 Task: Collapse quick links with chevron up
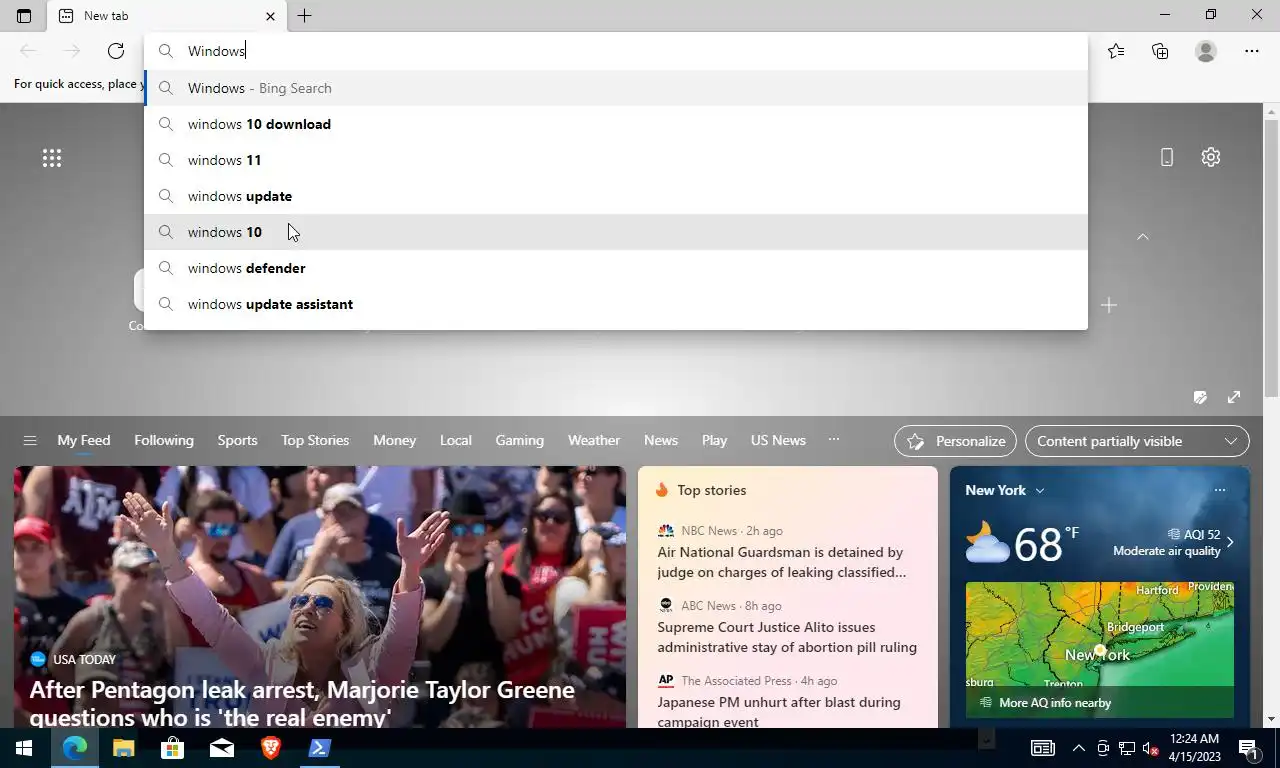[x=1143, y=237]
